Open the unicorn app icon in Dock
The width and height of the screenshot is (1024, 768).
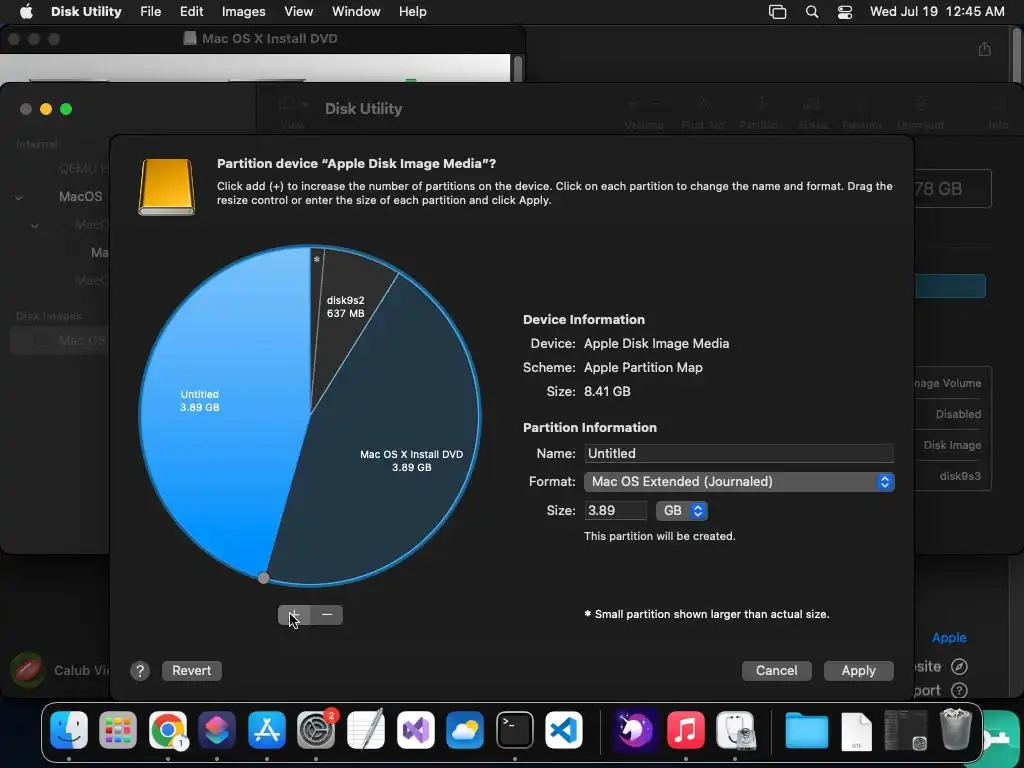tap(635, 729)
